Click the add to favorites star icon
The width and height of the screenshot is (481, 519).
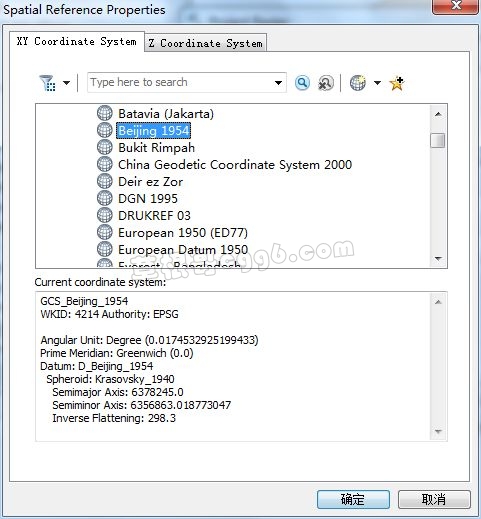coord(397,83)
